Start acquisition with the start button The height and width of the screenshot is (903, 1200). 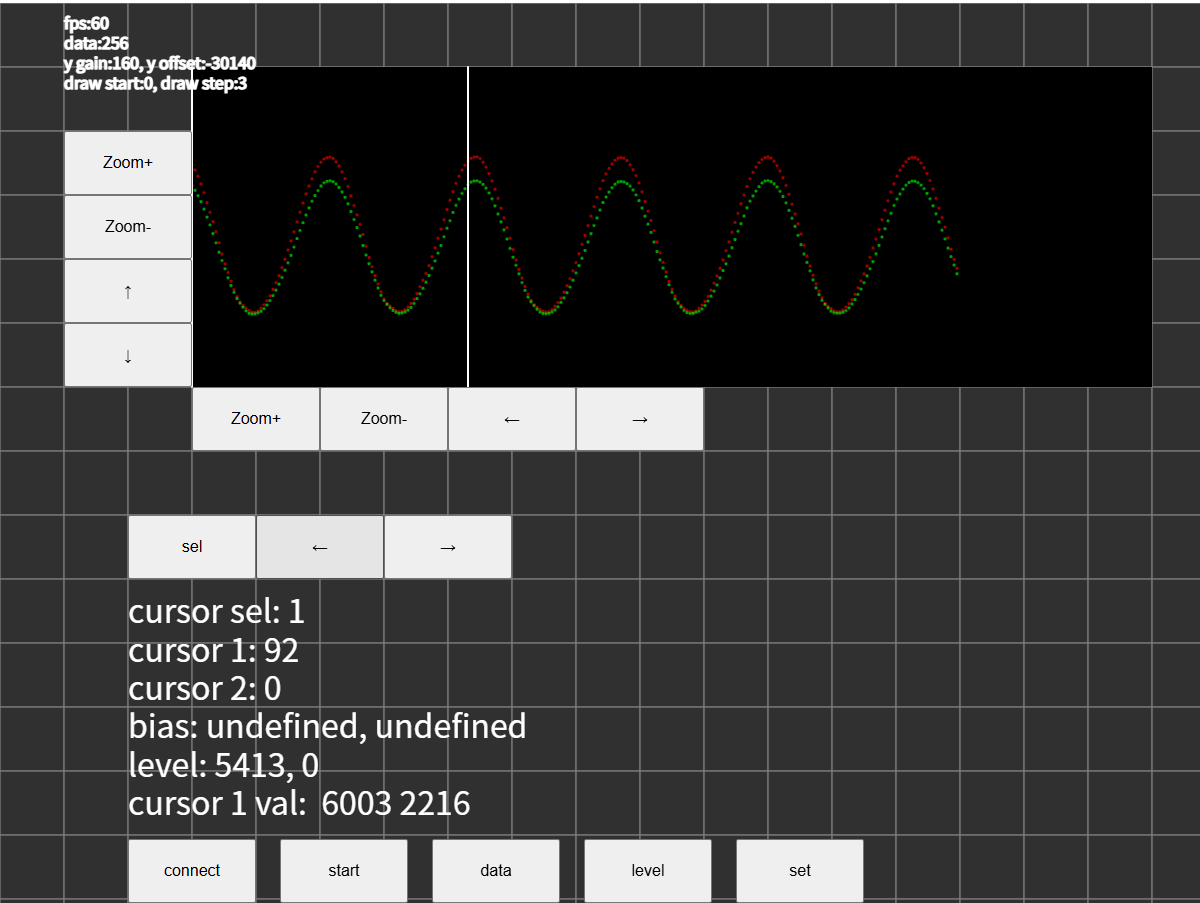[x=344, y=870]
